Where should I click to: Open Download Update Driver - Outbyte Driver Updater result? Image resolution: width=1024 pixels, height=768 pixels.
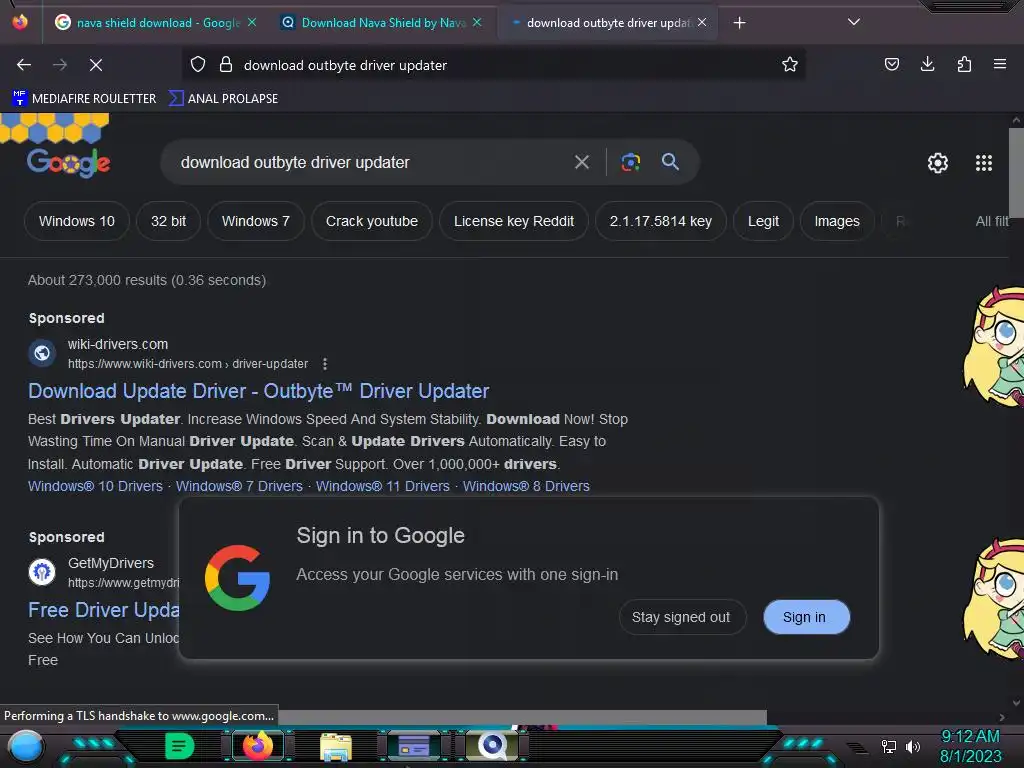tap(259, 391)
